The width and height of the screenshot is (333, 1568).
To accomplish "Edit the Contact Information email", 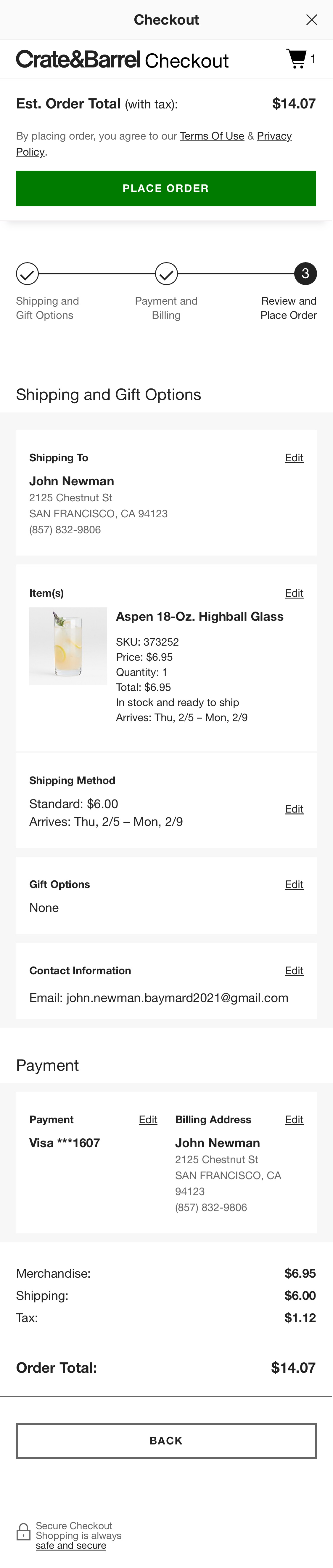I will point(294,970).
